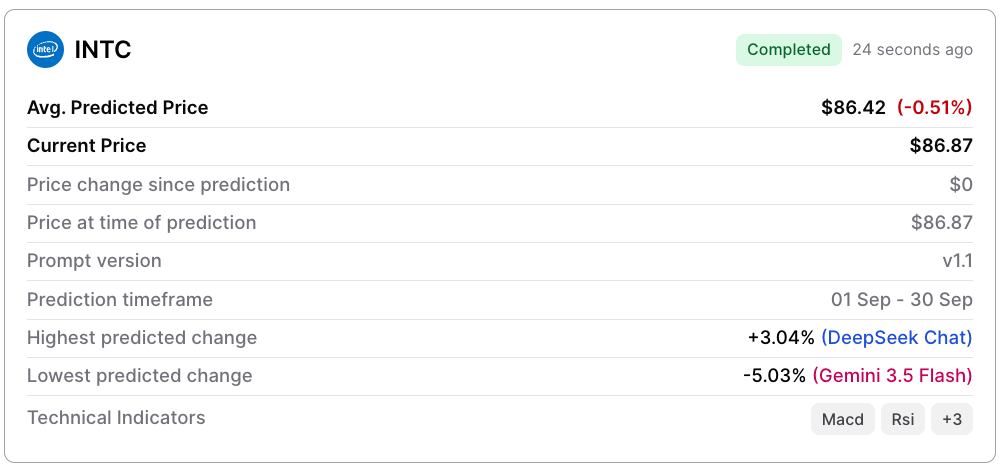Click the Completed status badge
The height and width of the screenshot is (464, 1006).
coord(789,49)
